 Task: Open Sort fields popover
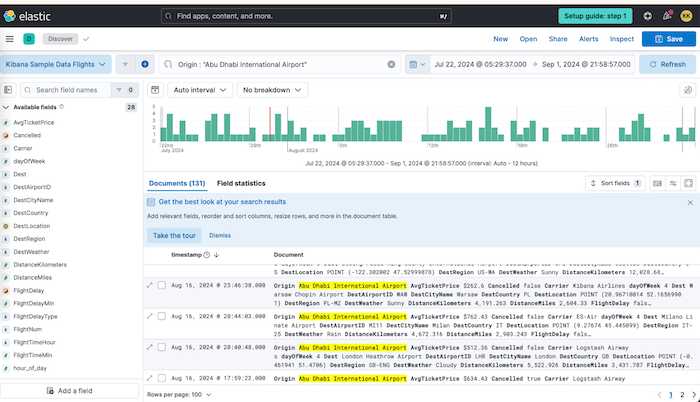tap(615, 183)
